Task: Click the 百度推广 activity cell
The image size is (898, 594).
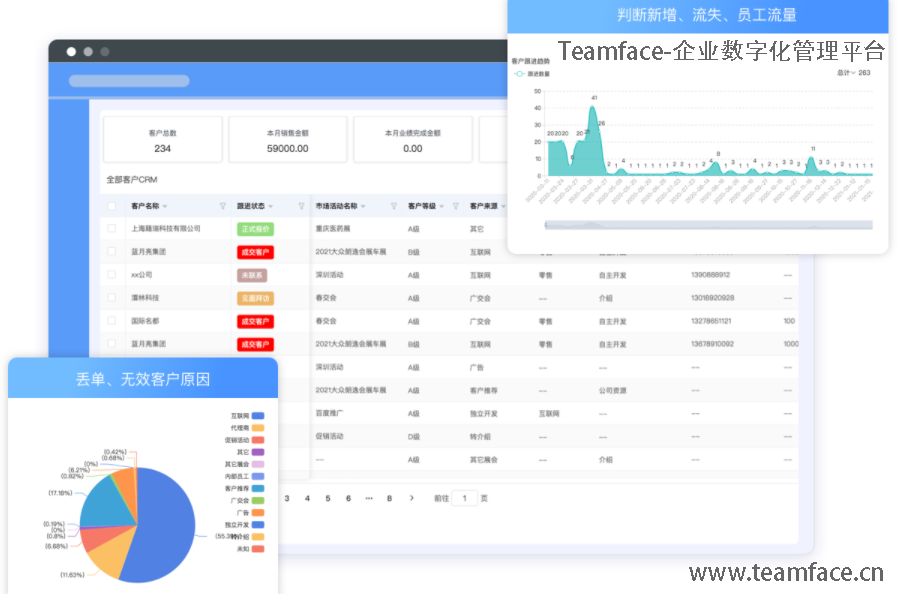Action: point(329,413)
